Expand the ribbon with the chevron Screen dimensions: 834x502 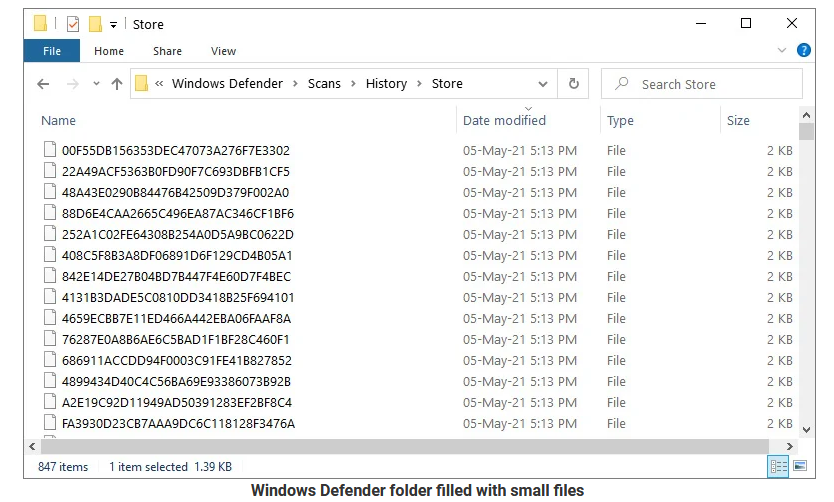coord(782,51)
